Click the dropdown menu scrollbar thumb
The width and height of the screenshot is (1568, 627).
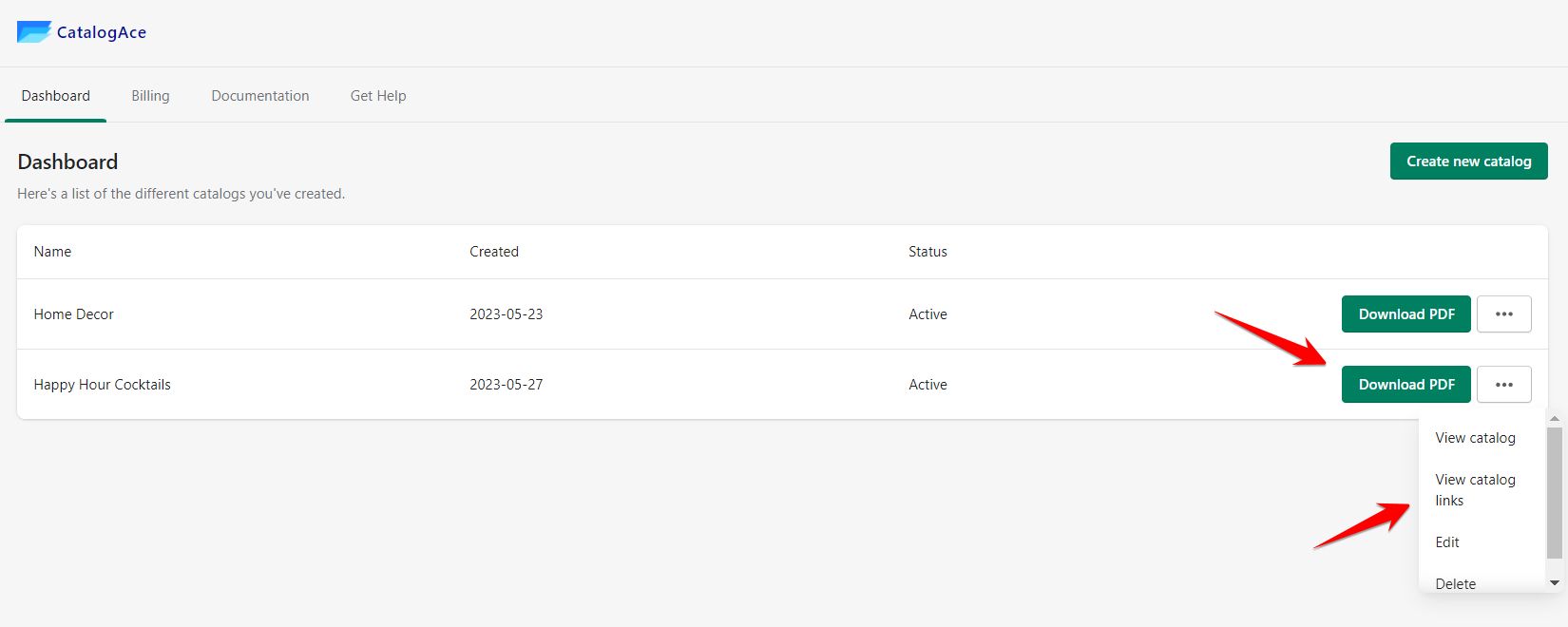tap(1555, 492)
